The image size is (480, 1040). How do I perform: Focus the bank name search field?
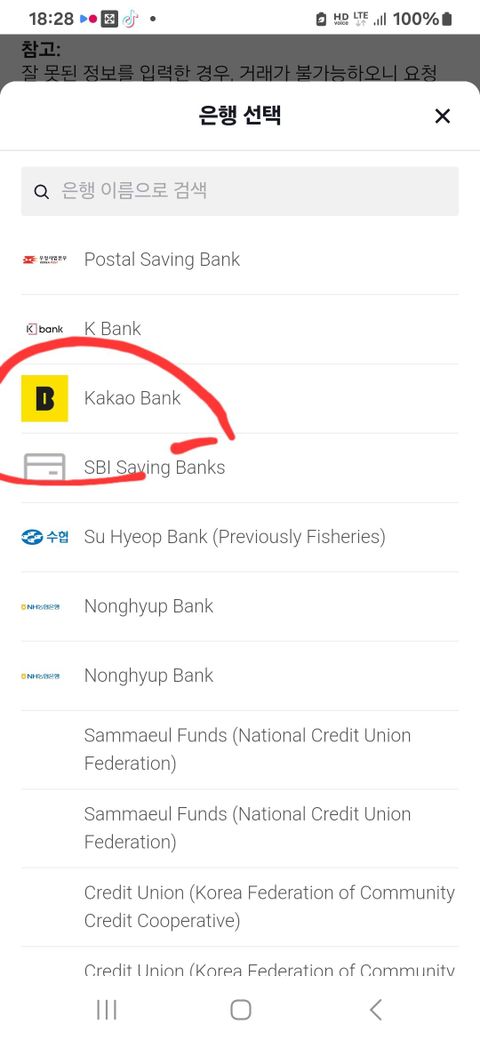point(239,191)
